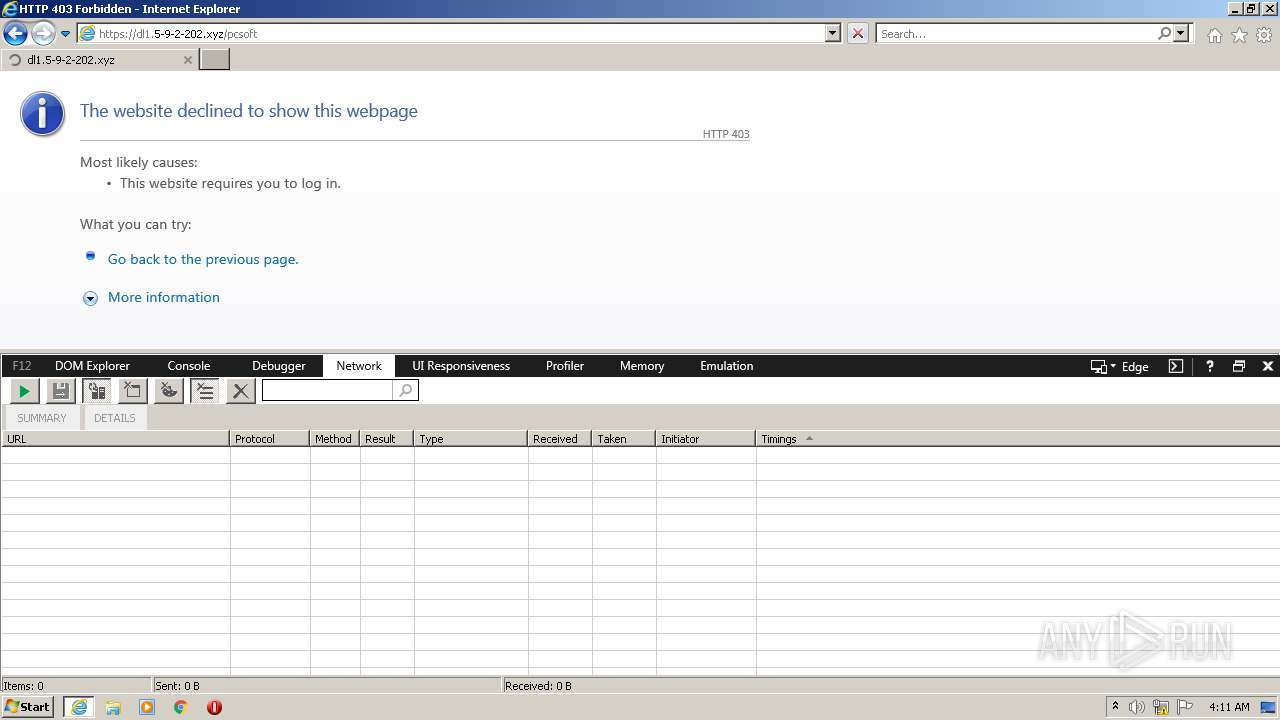Click the search magnifier icon
Viewport: 1280px width, 720px height.
[1164, 33]
